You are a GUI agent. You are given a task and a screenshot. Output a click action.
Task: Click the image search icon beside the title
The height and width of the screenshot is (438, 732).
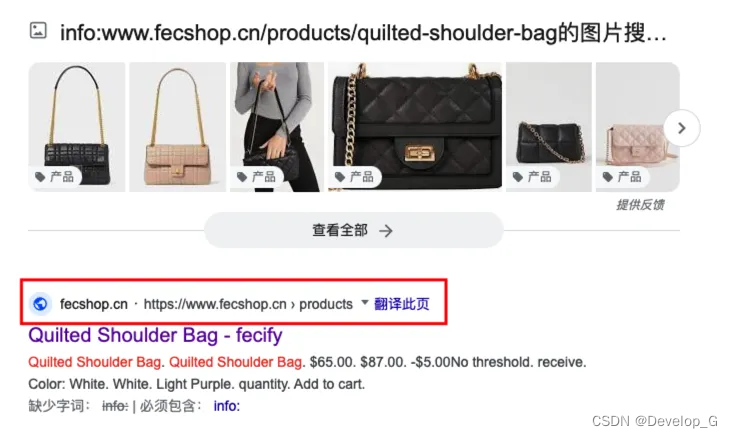38,31
